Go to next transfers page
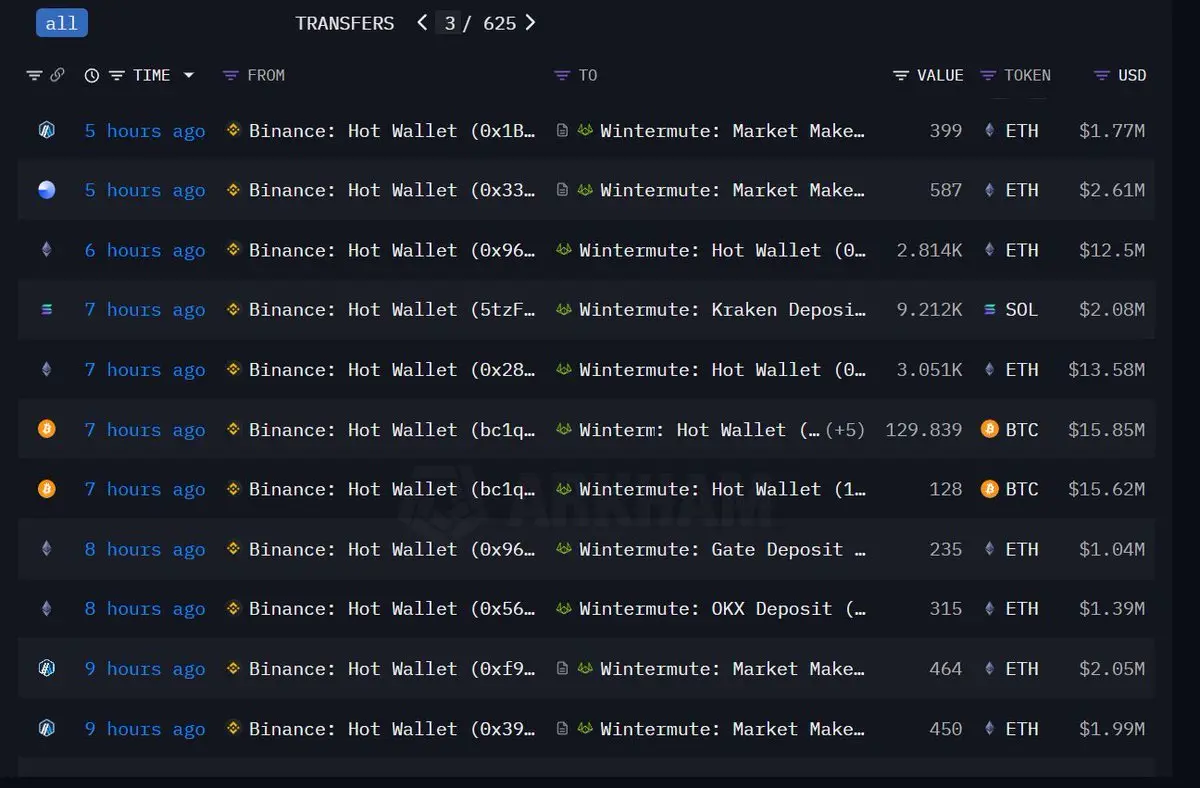 530,22
